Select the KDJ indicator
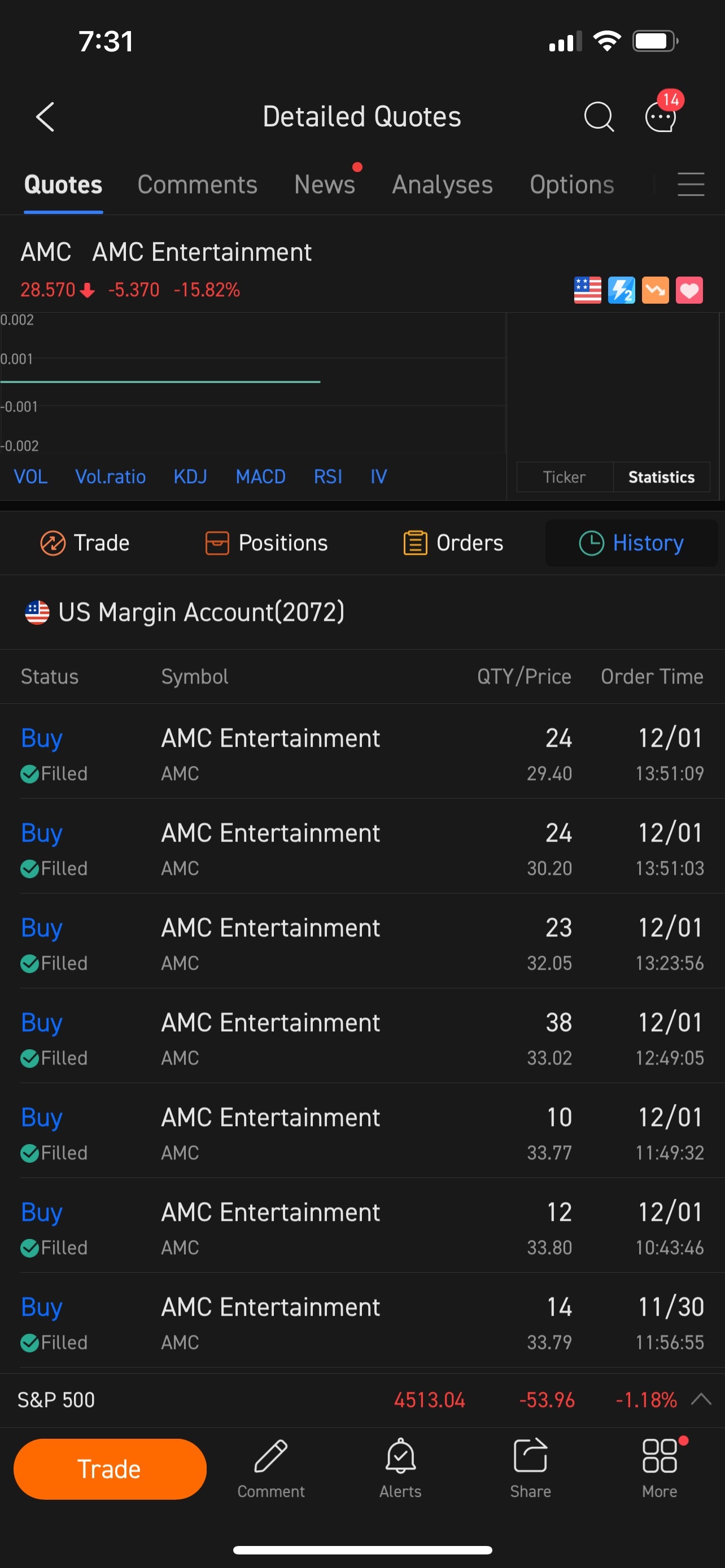Screen dimensions: 725x1568 point(190,476)
